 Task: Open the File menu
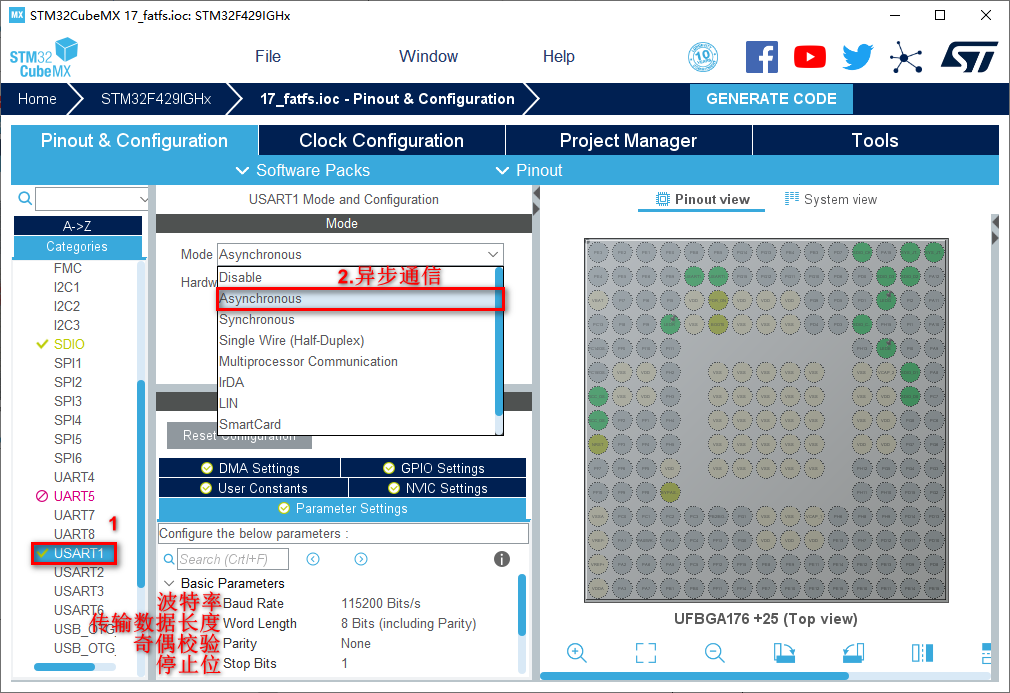268,57
